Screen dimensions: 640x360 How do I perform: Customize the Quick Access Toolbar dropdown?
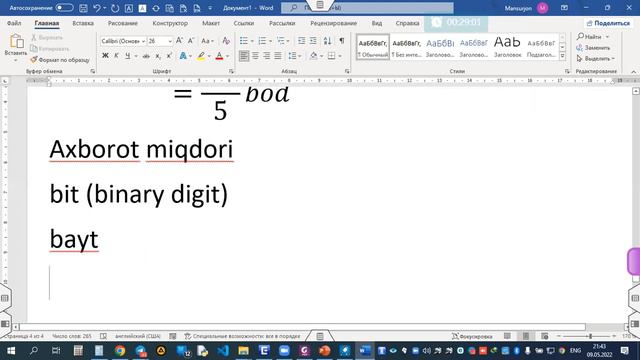[x=210, y=8]
